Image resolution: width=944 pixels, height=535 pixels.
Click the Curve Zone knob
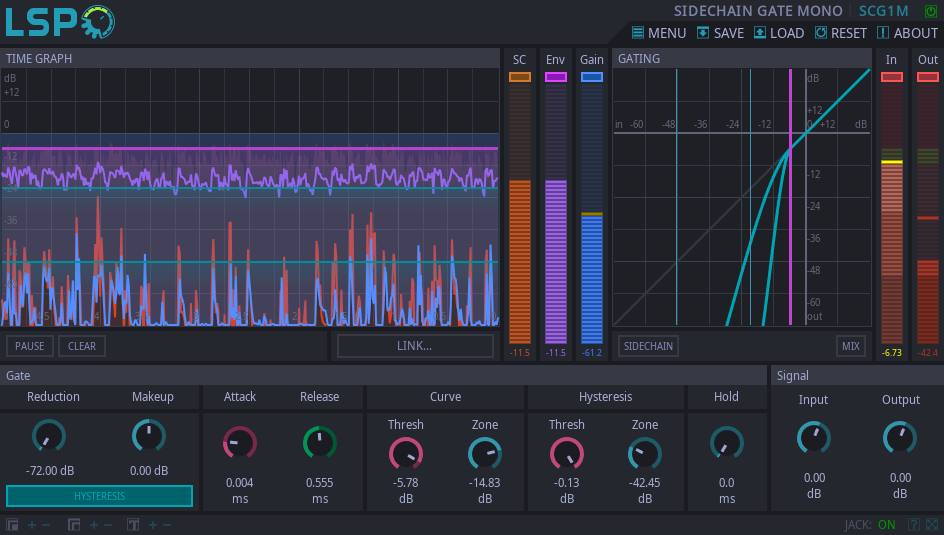point(485,454)
